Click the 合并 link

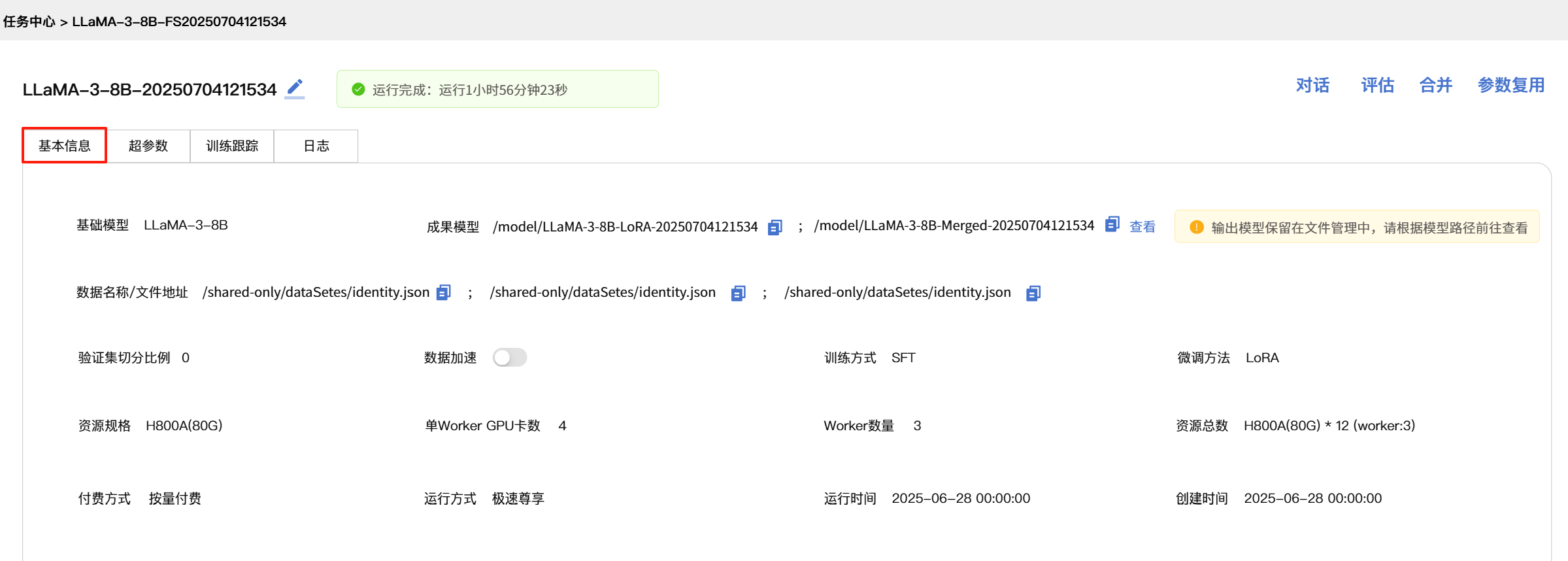click(1435, 86)
